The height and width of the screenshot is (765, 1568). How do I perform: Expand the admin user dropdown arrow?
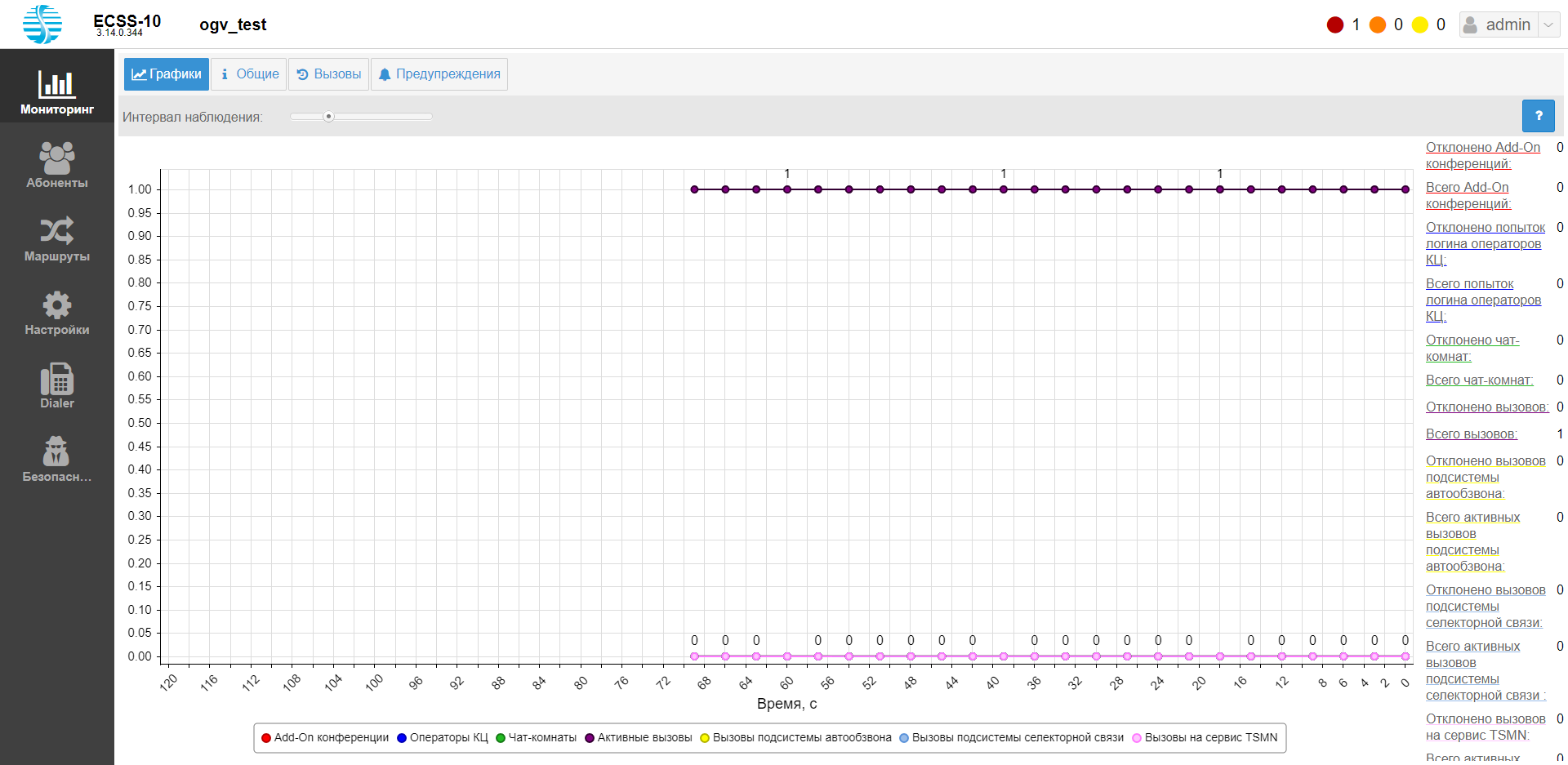tap(1548, 25)
